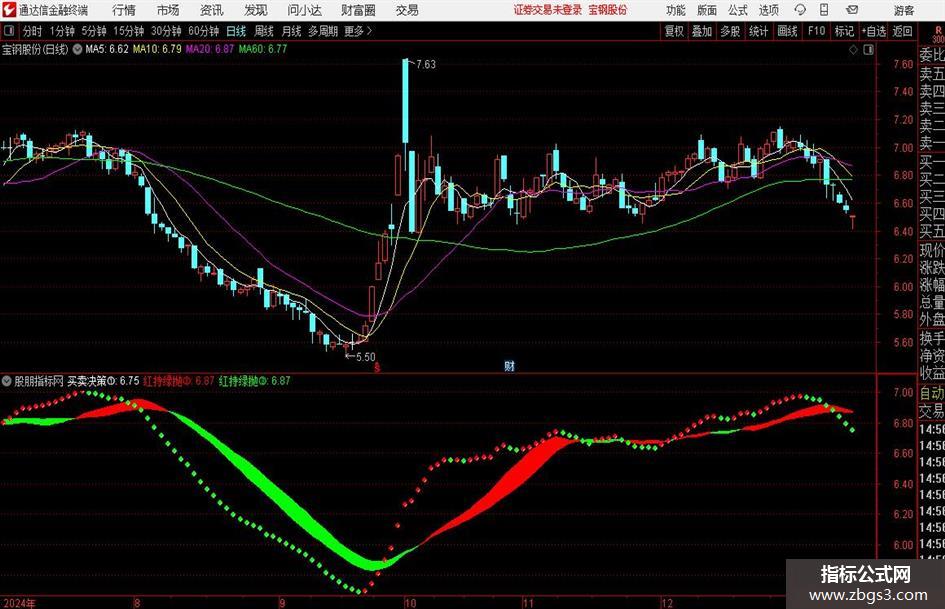Open the mobile phone icon in title bar
The image size is (945, 609).
(824, 10)
